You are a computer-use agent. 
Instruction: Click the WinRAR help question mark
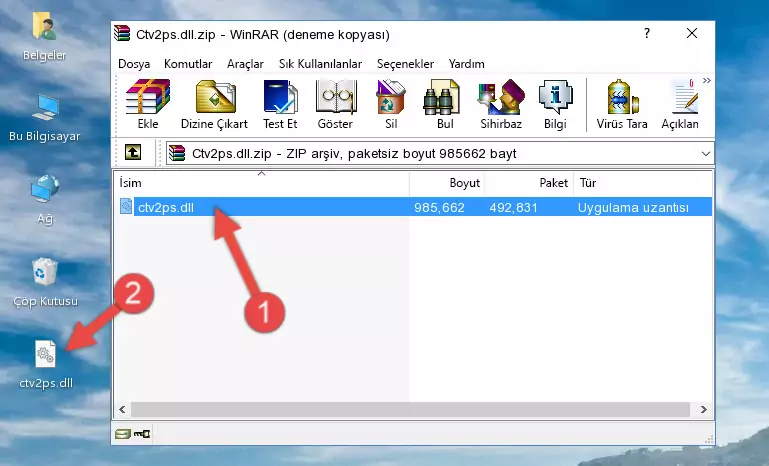(647, 33)
